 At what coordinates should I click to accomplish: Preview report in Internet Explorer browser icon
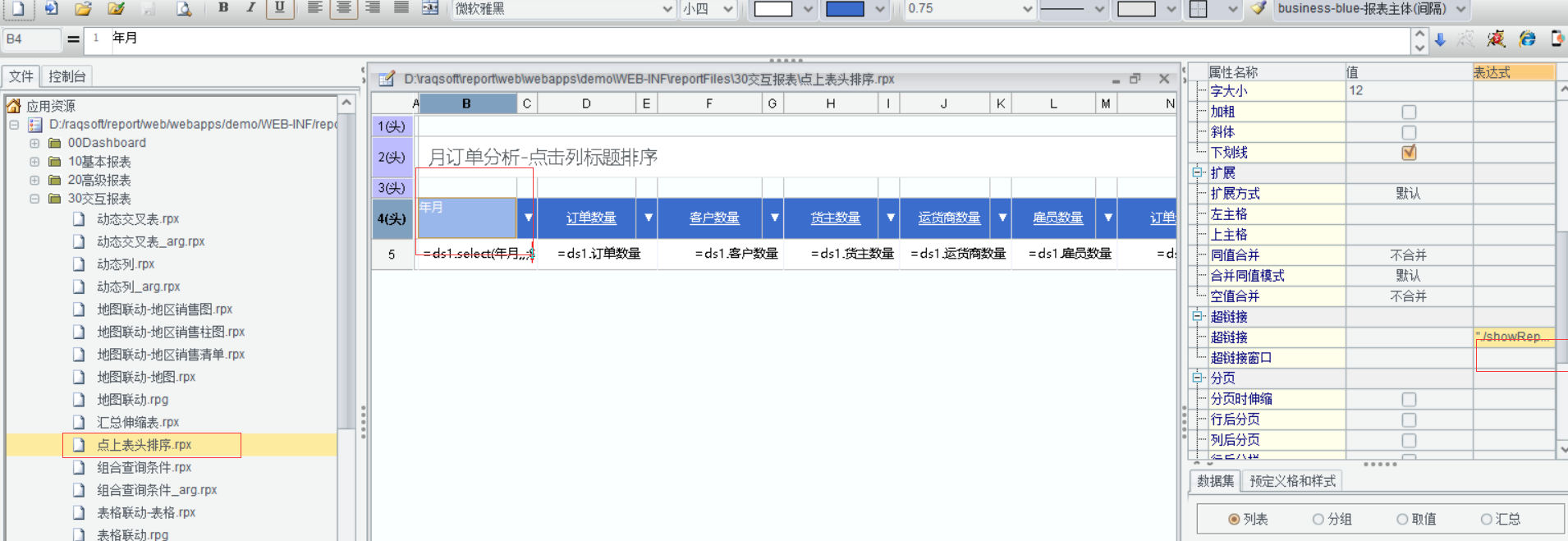1527,39
